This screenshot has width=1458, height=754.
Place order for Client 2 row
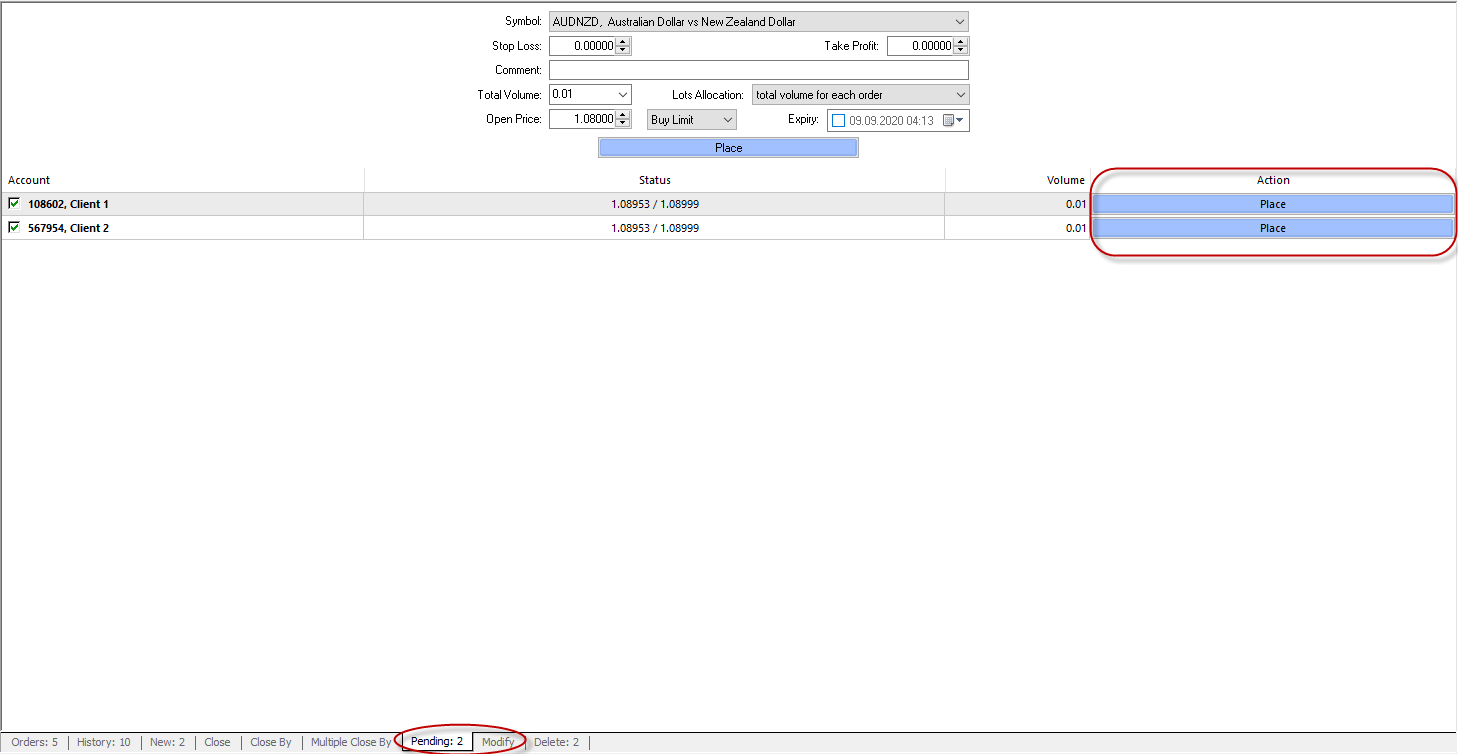point(1272,228)
